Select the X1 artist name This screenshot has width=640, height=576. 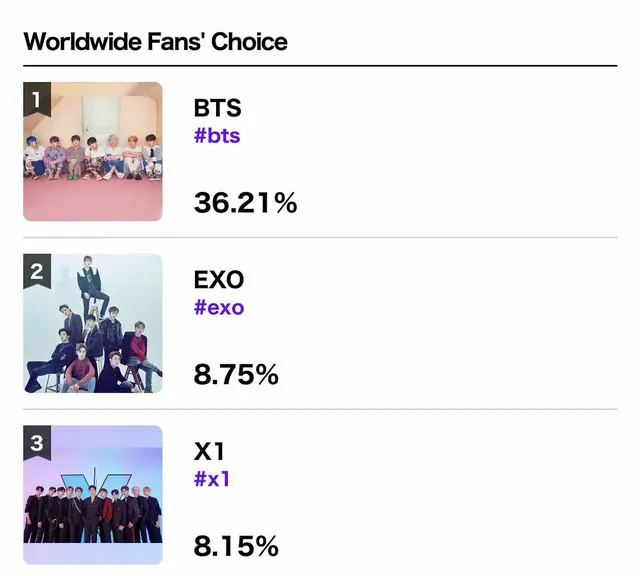[209, 451]
